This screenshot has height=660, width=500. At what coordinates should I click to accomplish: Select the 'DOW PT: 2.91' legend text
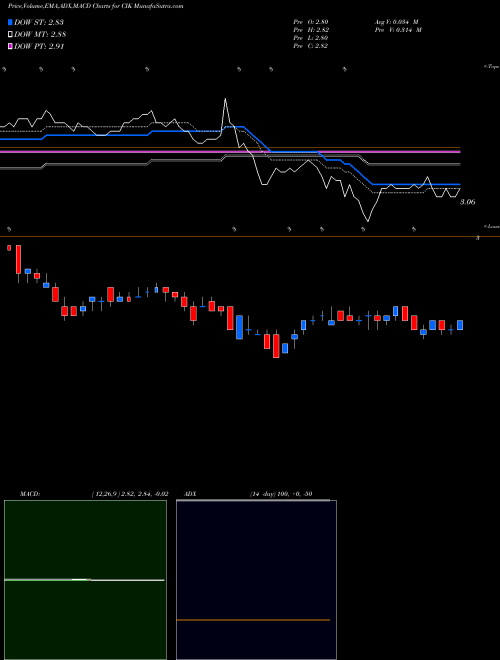click(x=39, y=47)
